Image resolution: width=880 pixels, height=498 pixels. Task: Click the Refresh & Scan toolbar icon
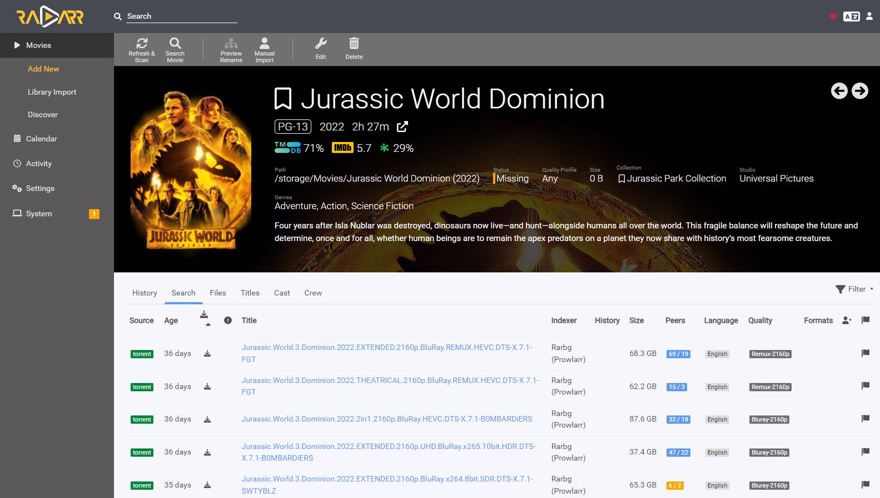(141, 49)
